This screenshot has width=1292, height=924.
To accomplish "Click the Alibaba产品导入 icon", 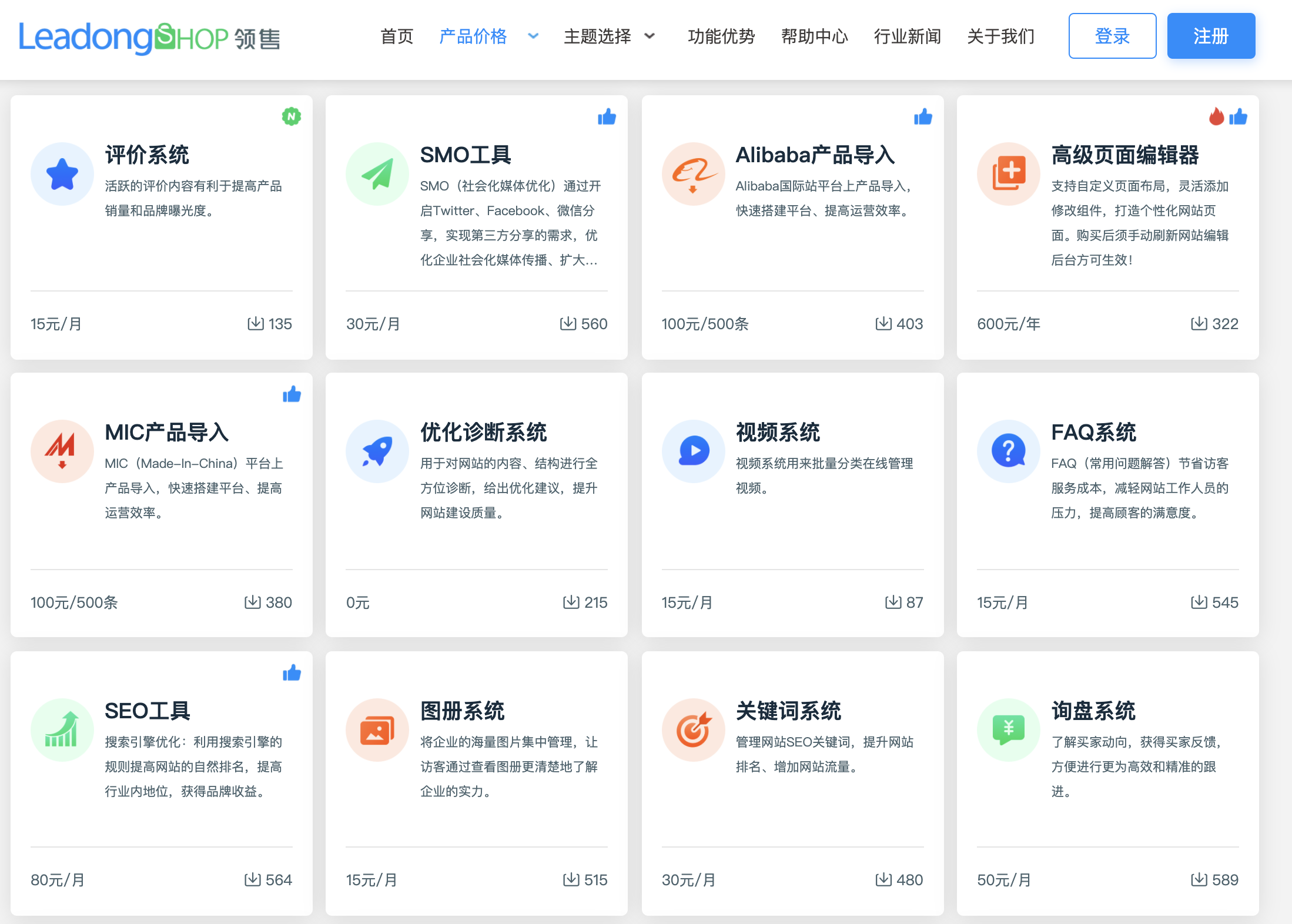I will click(693, 174).
